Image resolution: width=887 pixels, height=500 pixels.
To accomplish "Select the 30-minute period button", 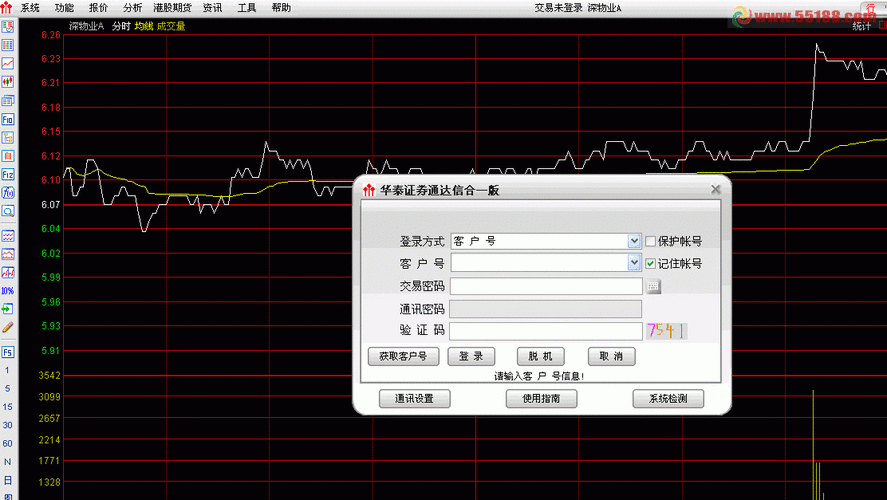I will (7, 425).
